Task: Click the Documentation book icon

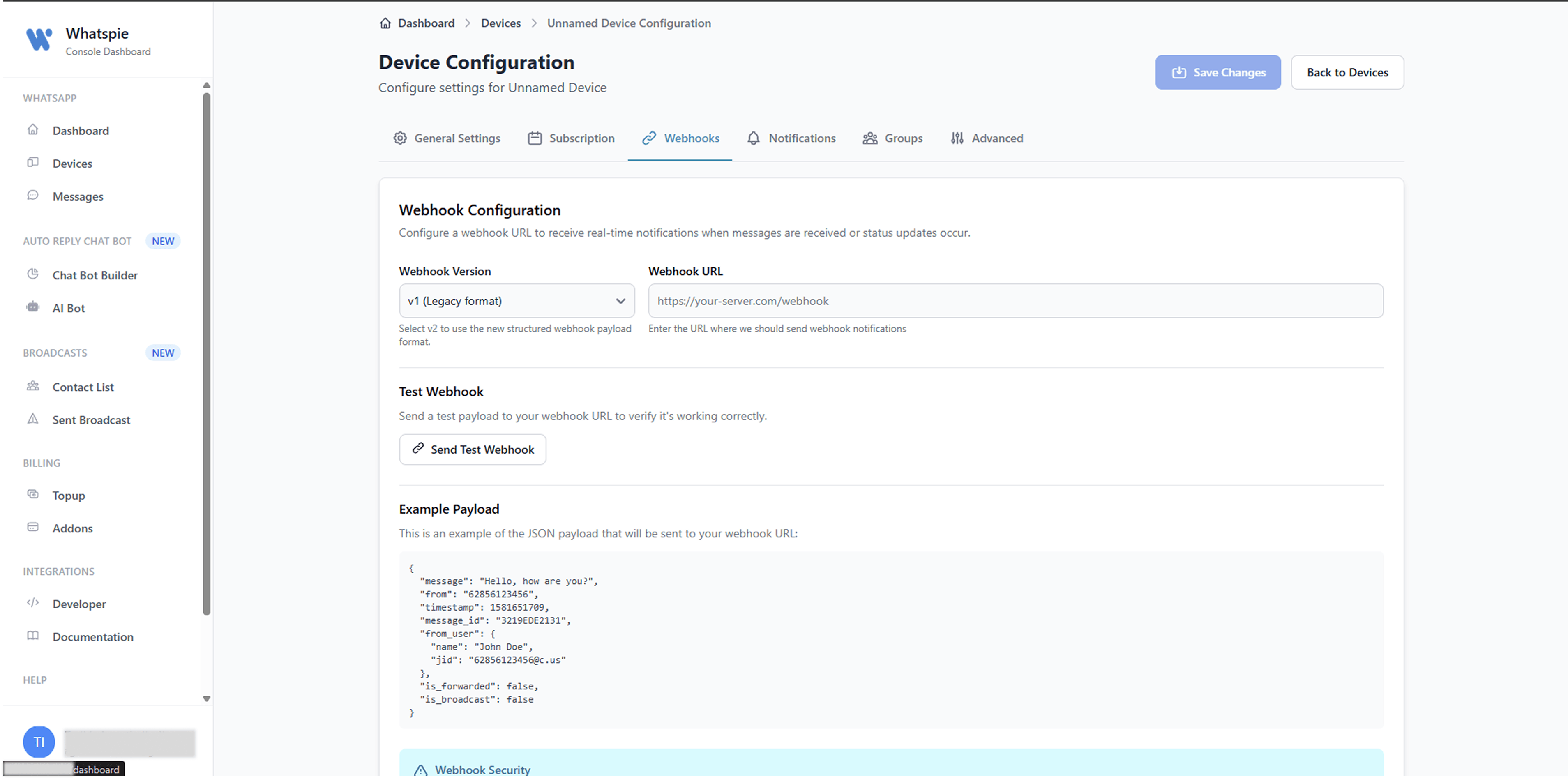Action: [x=33, y=636]
